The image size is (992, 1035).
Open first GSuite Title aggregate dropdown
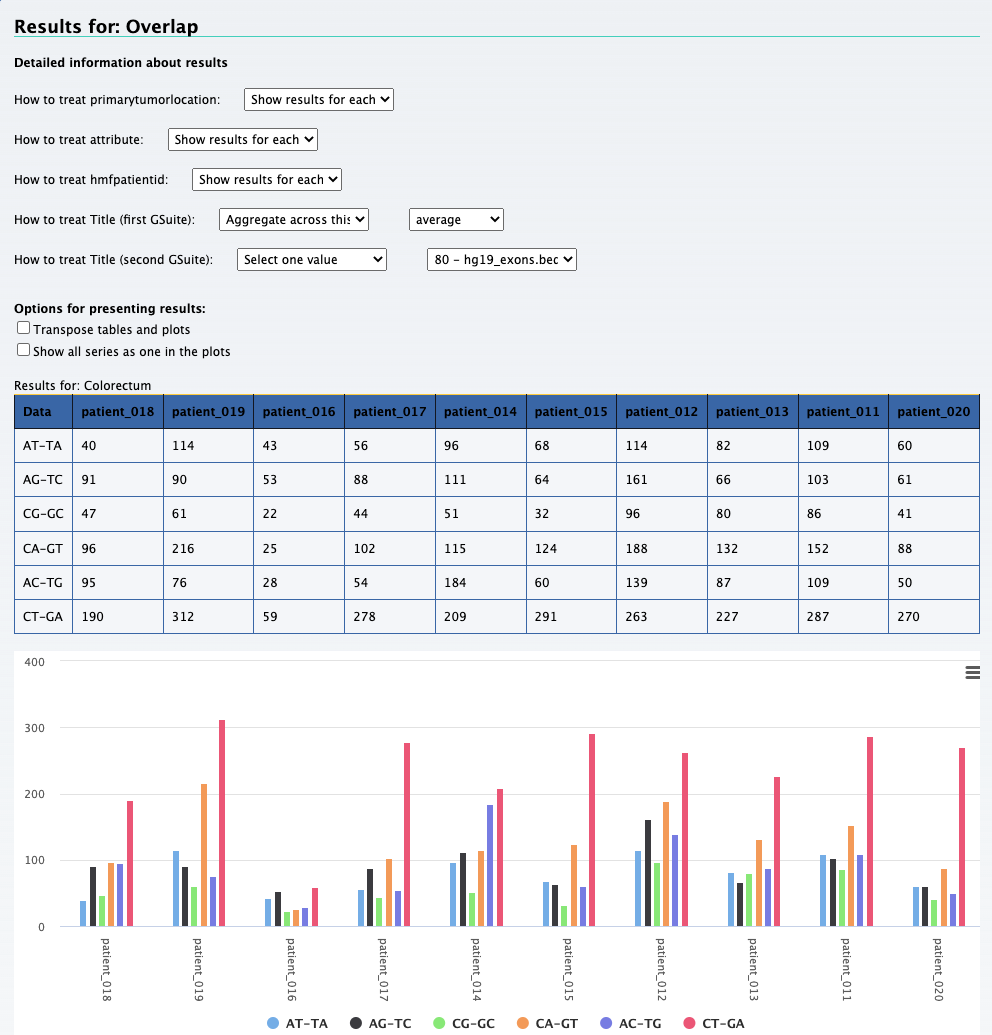294,219
